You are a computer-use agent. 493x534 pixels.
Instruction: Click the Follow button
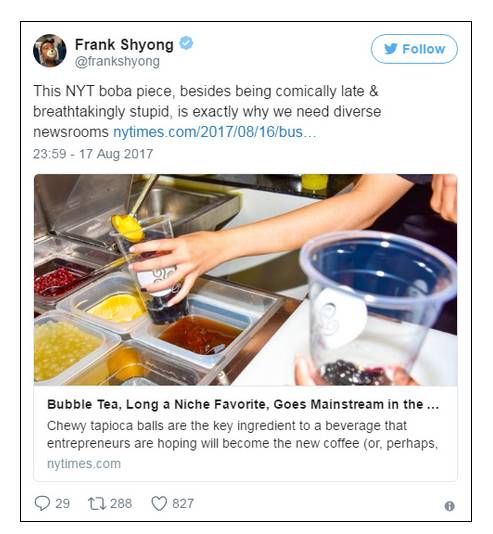414,49
